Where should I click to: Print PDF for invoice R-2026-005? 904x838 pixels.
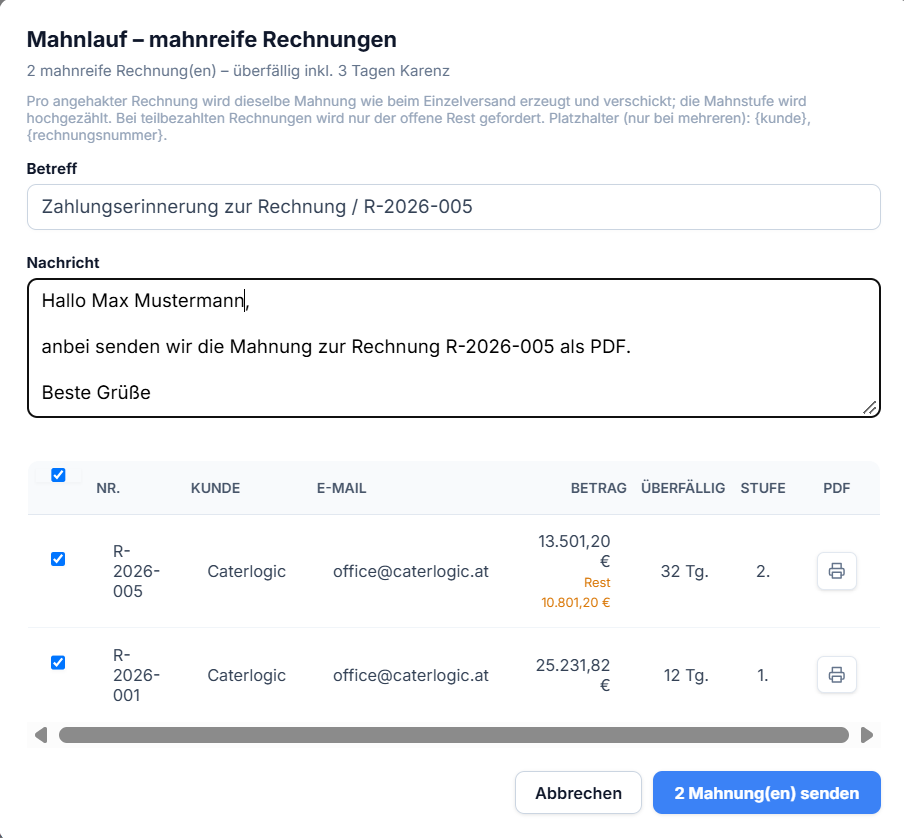pos(837,571)
